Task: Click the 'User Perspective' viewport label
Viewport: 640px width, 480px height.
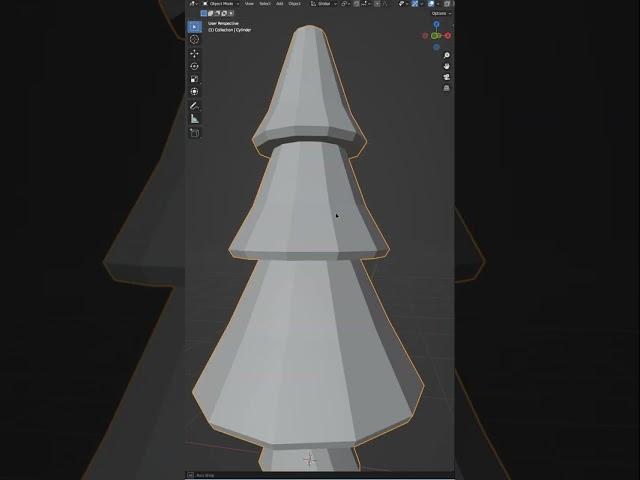Action: pyautogui.click(x=223, y=24)
